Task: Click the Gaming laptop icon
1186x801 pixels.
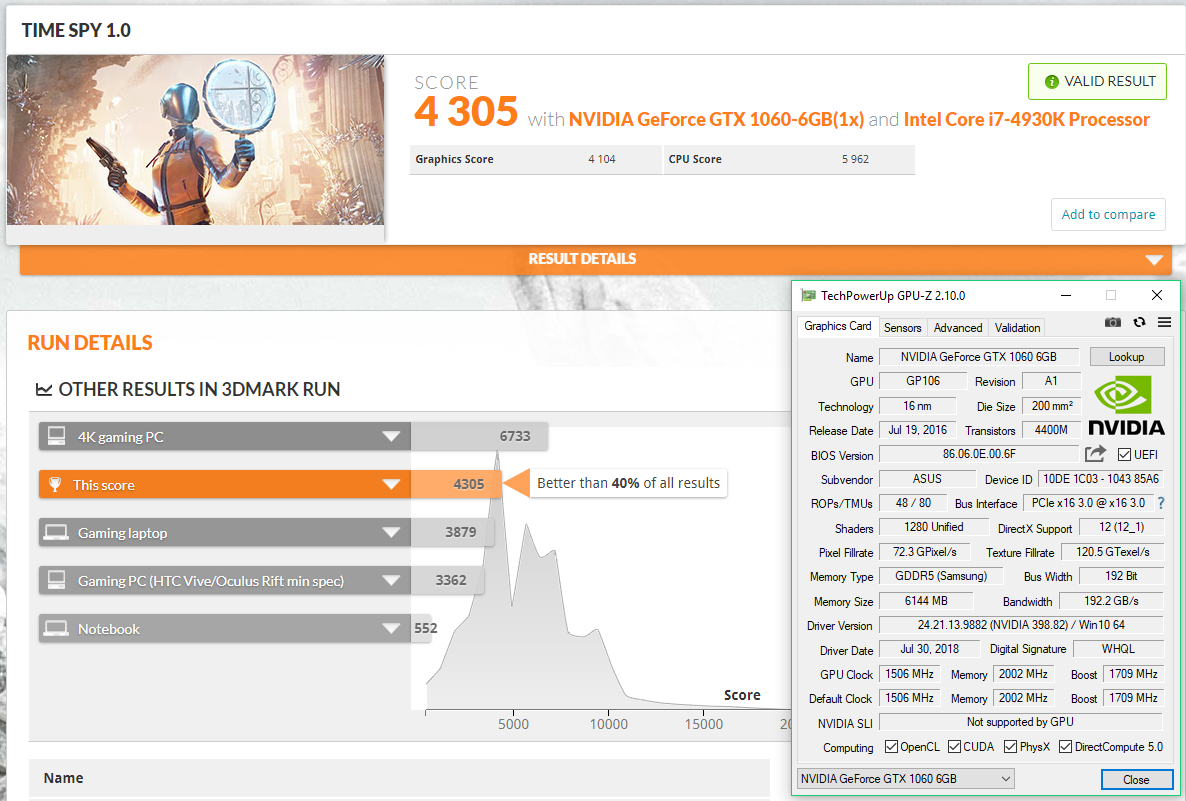Action: pyautogui.click(x=56, y=532)
